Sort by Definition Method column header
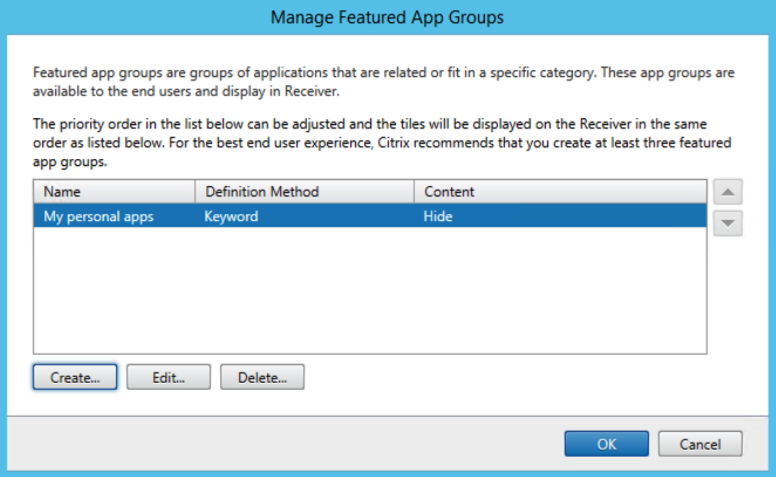The height and width of the screenshot is (477, 776). click(304, 191)
